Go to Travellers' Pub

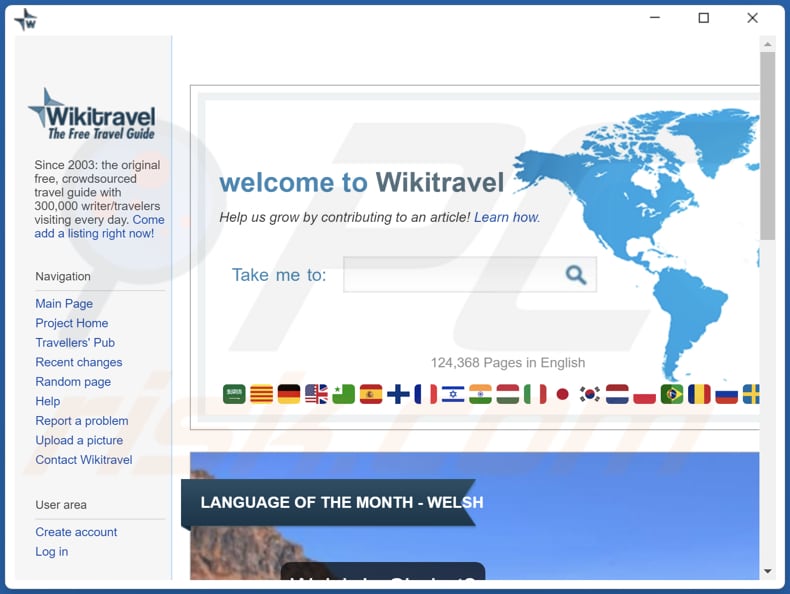pyautogui.click(x=75, y=343)
